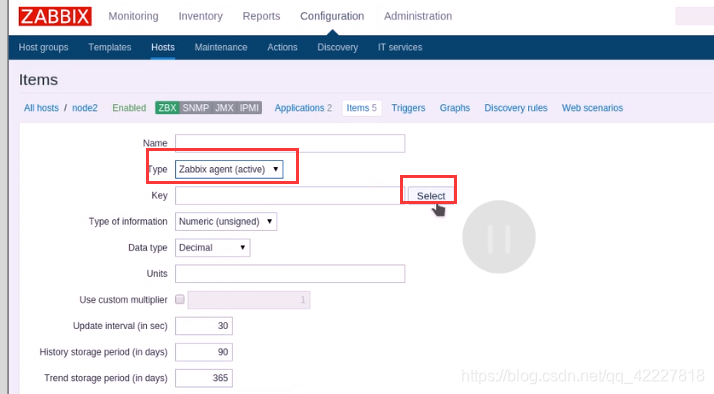The height and width of the screenshot is (394, 714).
Task: Click the ZBX availability badge
Action: point(167,108)
